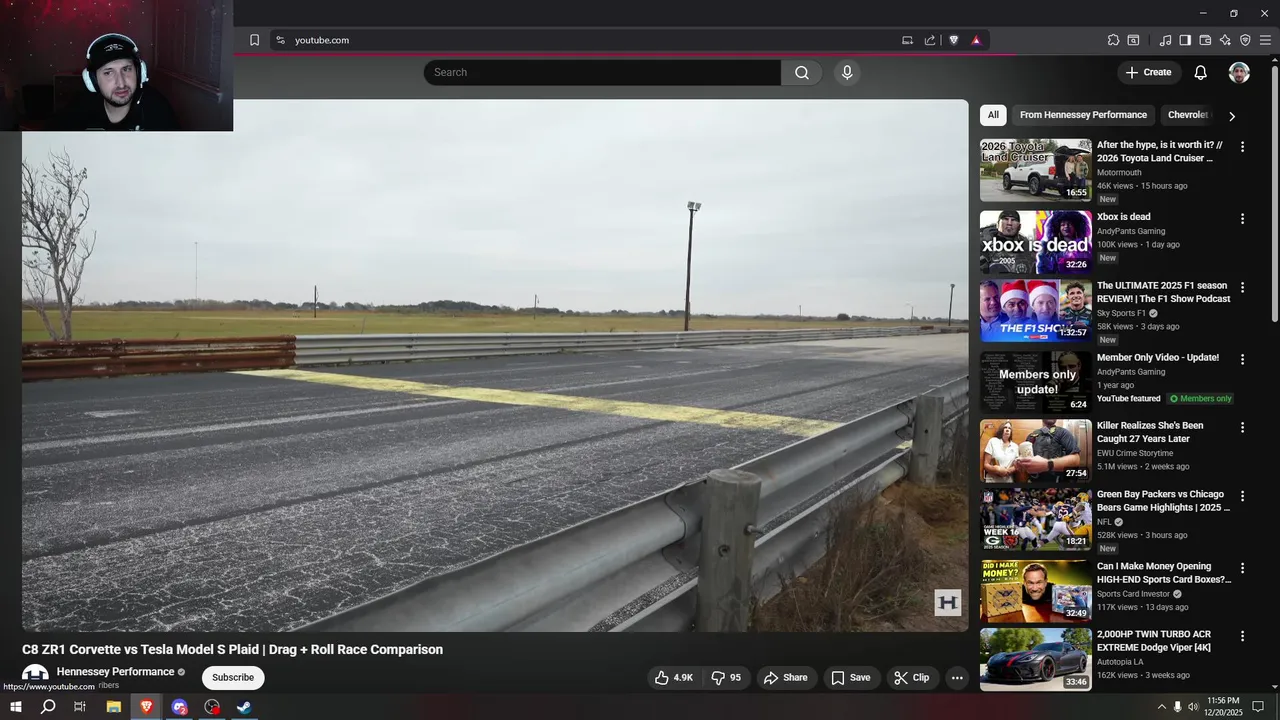Open Steam from the taskbar

click(244, 707)
